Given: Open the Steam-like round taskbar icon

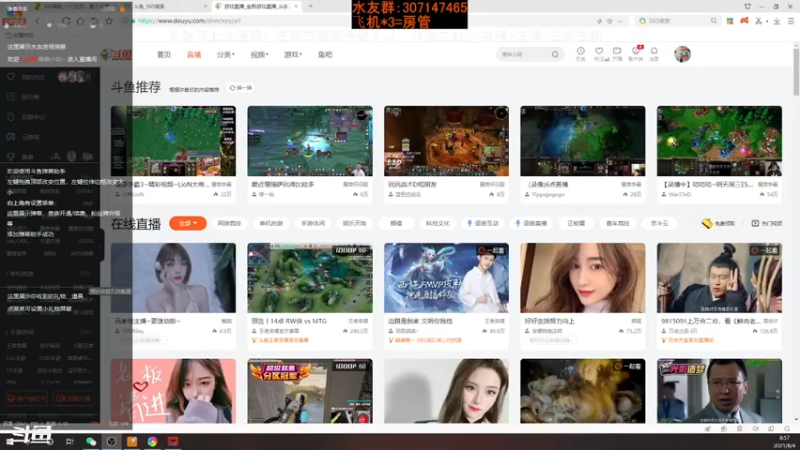Looking at the screenshot, I should 111,441.
